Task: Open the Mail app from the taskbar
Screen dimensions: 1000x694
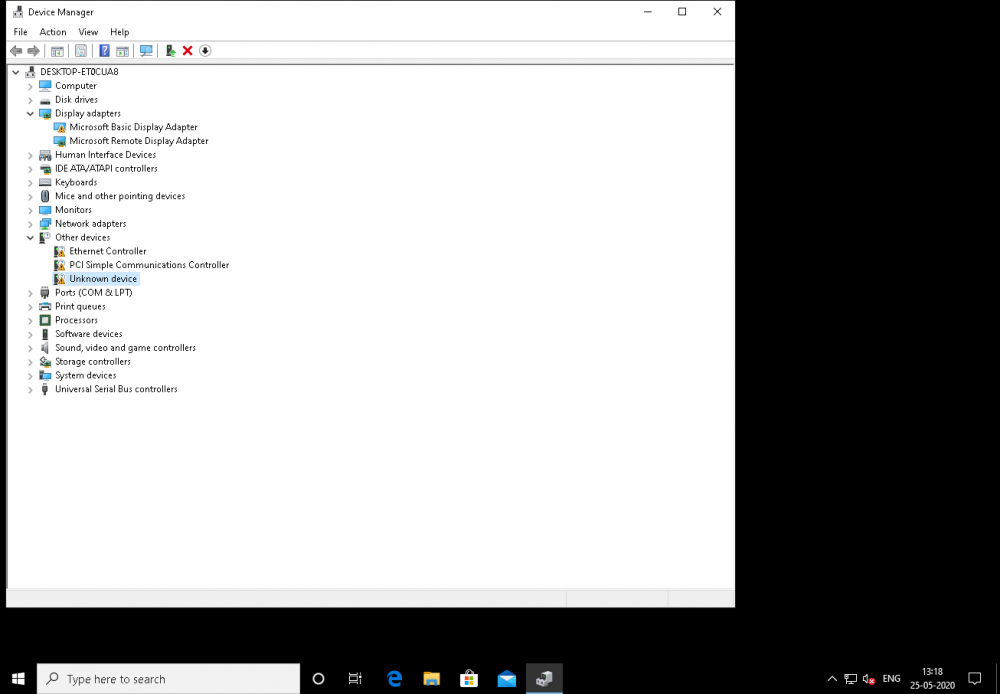Action: 507,679
